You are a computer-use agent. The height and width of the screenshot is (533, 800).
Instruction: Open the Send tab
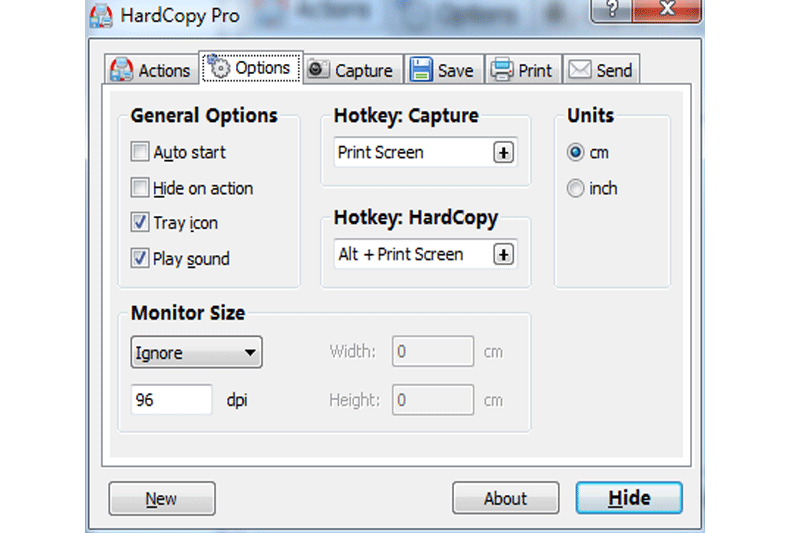(x=601, y=70)
